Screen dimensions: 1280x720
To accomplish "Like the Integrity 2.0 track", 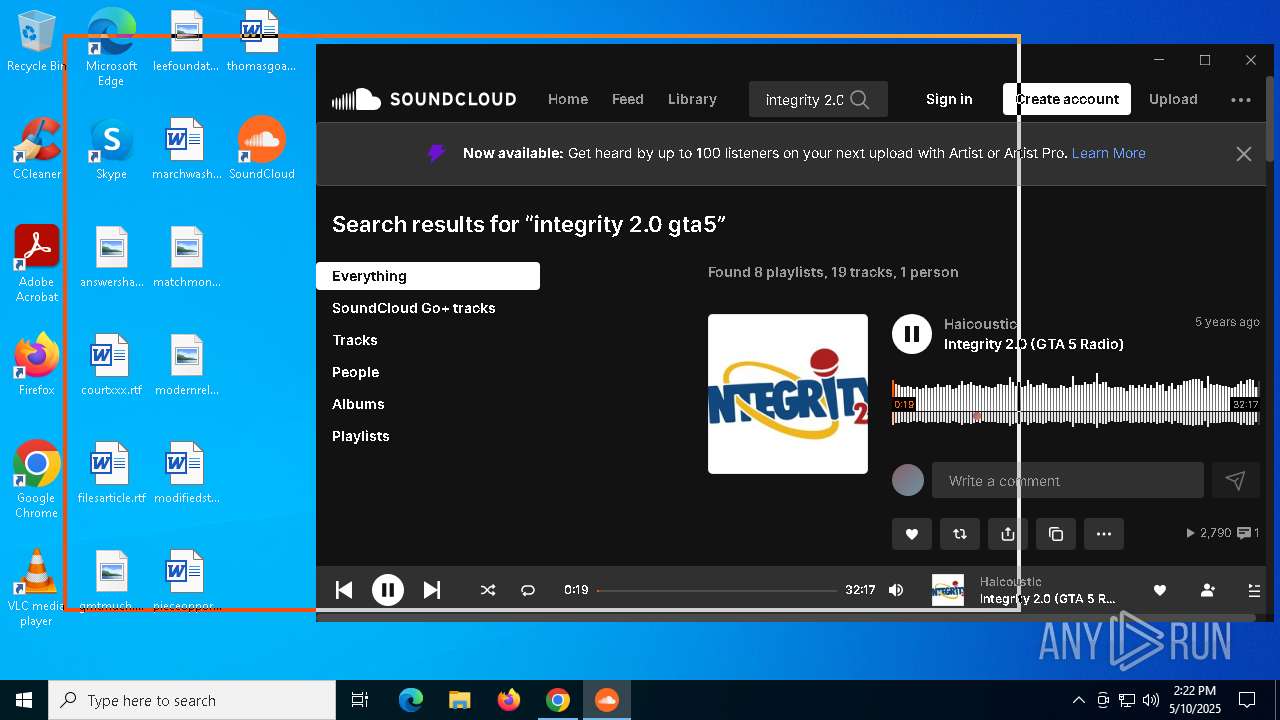I will tap(912, 534).
